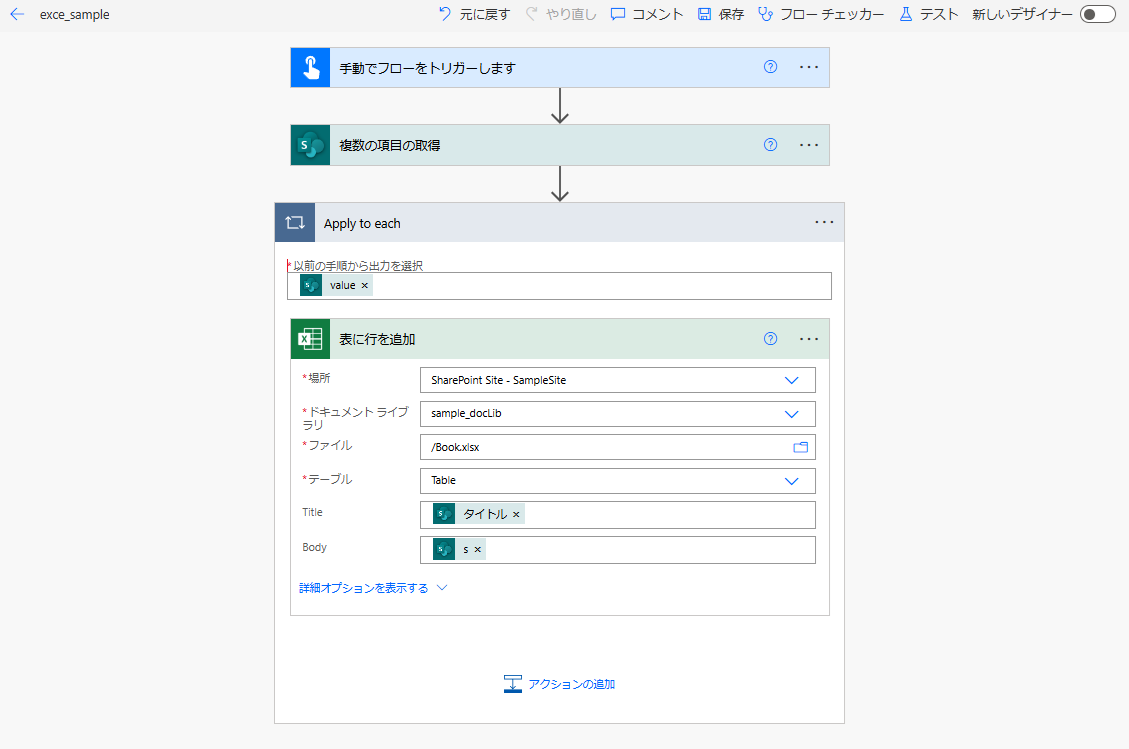The height and width of the screenshot is (749, 1129).
Task: Click the manual trigger hand icon
Action: [x=309, y=67]
